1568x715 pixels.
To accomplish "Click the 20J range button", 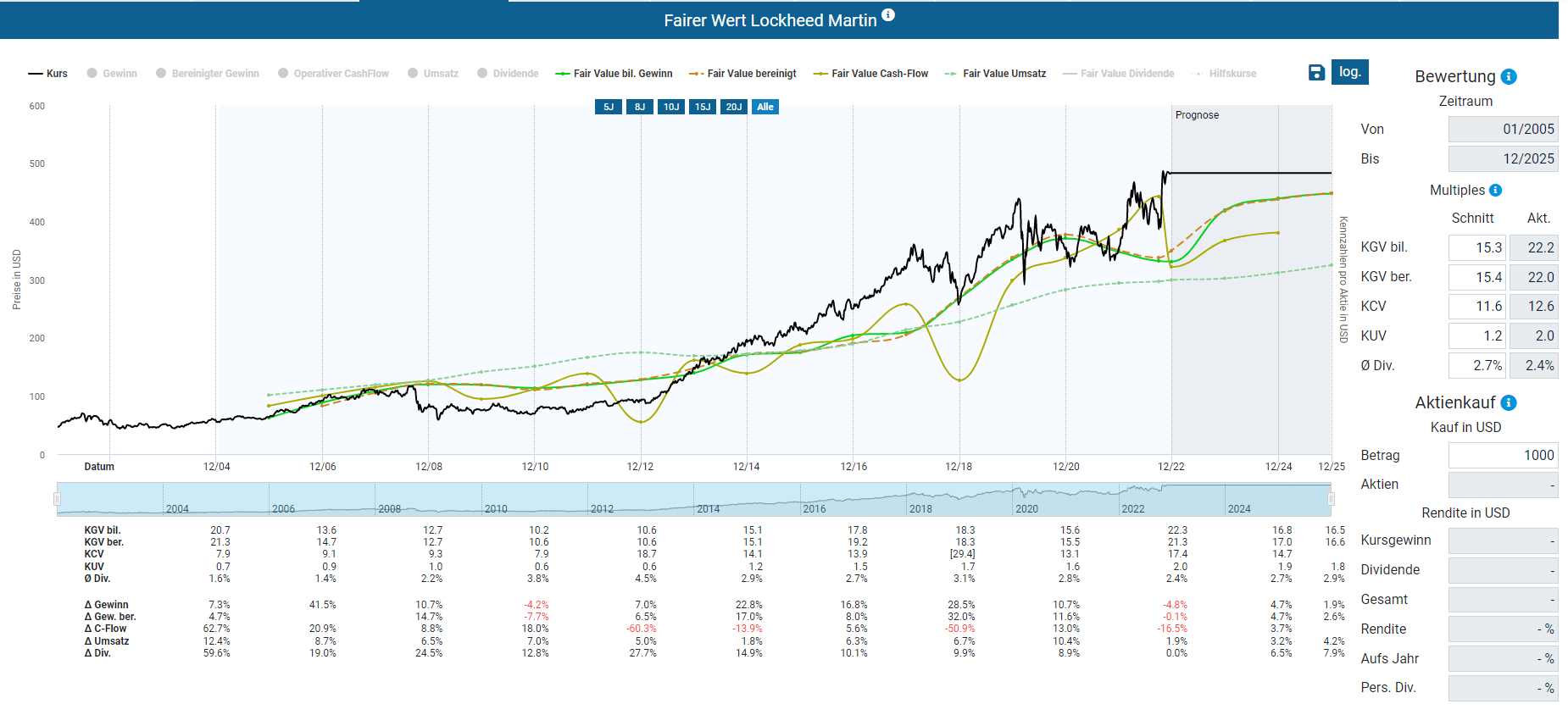I will point(734,107).
